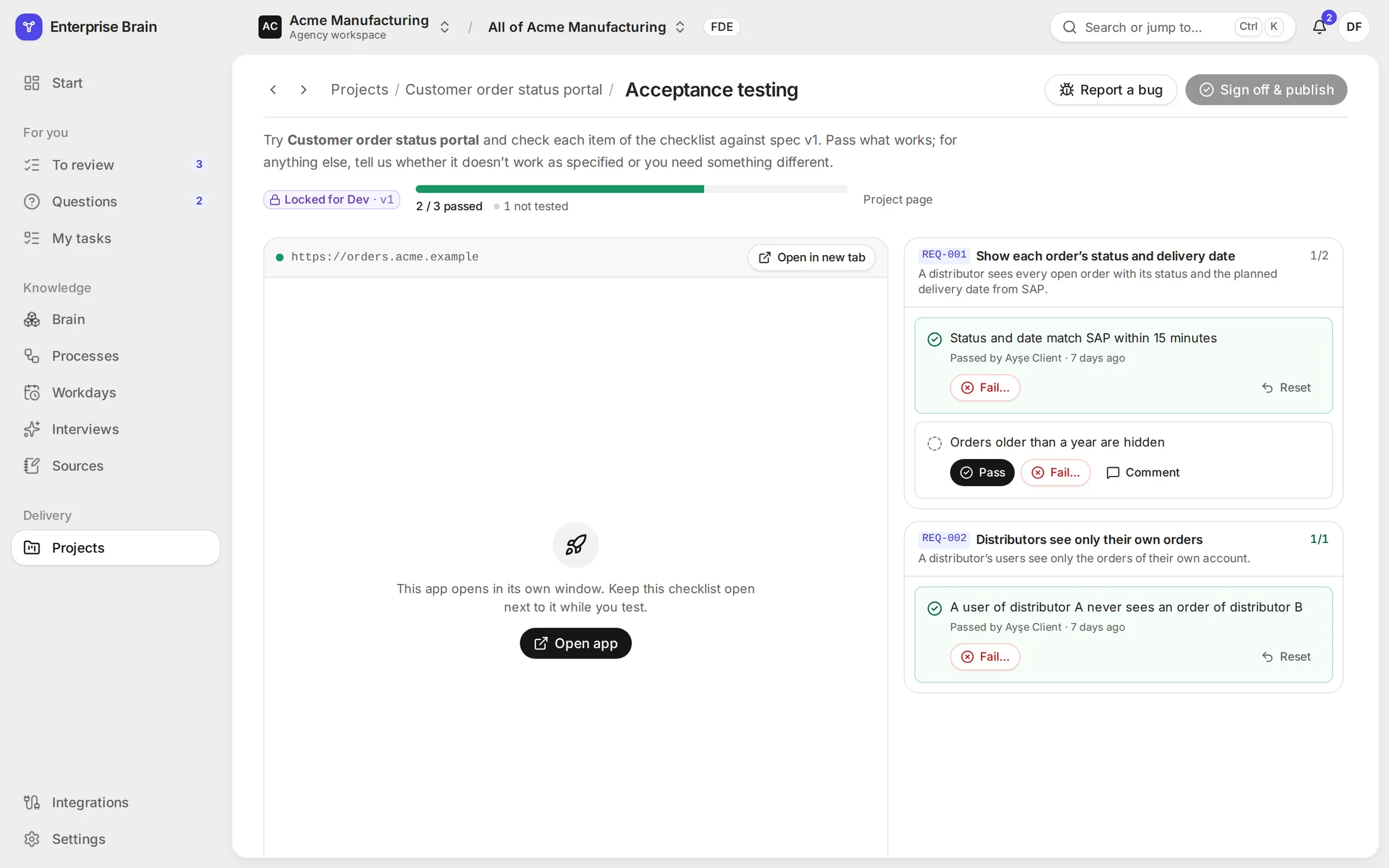Open the Start page
The image size is (1389, 868).
[116, 83]
